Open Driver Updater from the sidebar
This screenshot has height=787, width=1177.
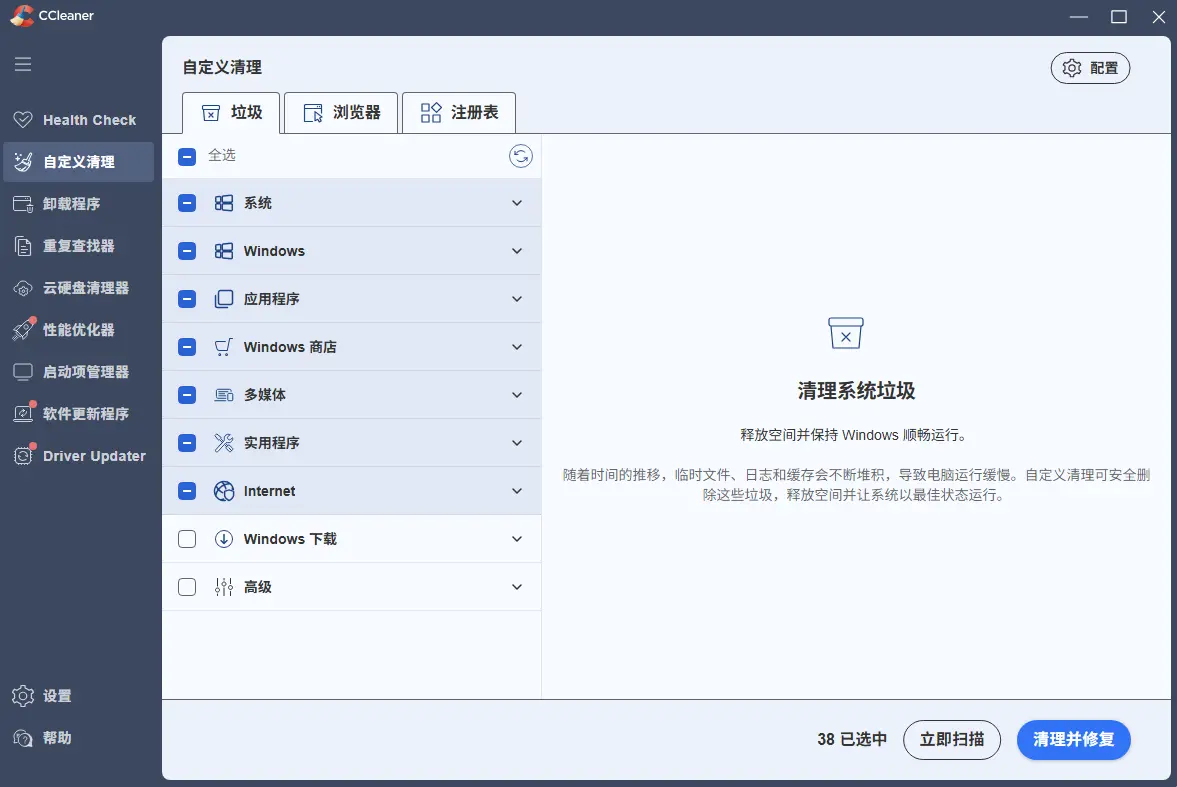click(x=79, y=456)
